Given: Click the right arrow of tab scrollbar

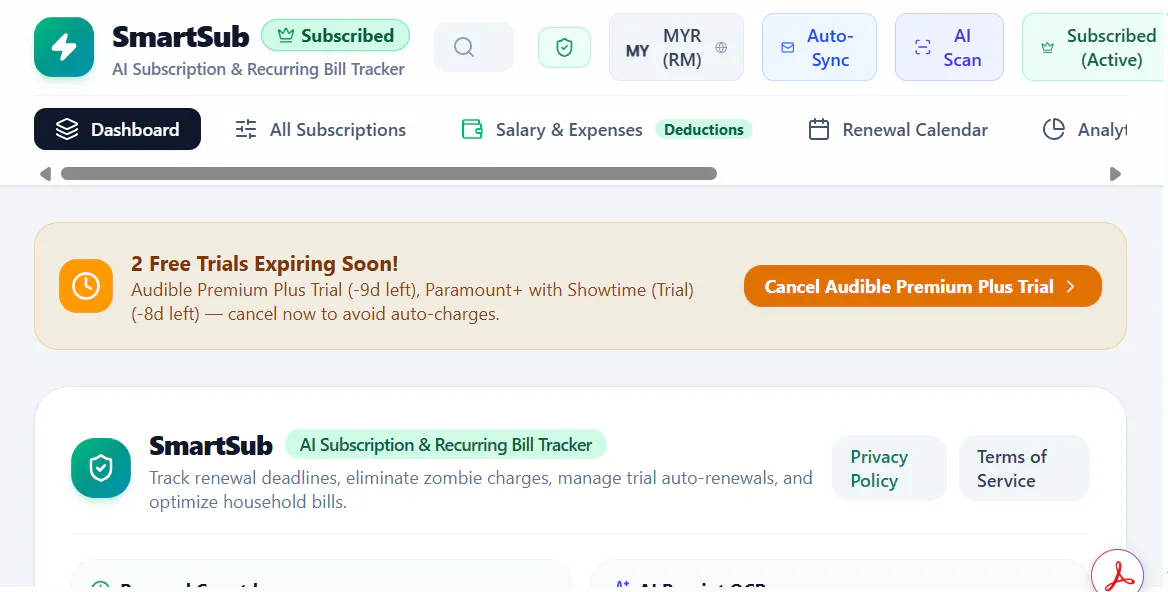Looking at the screenshot, I should (1115, 174).
